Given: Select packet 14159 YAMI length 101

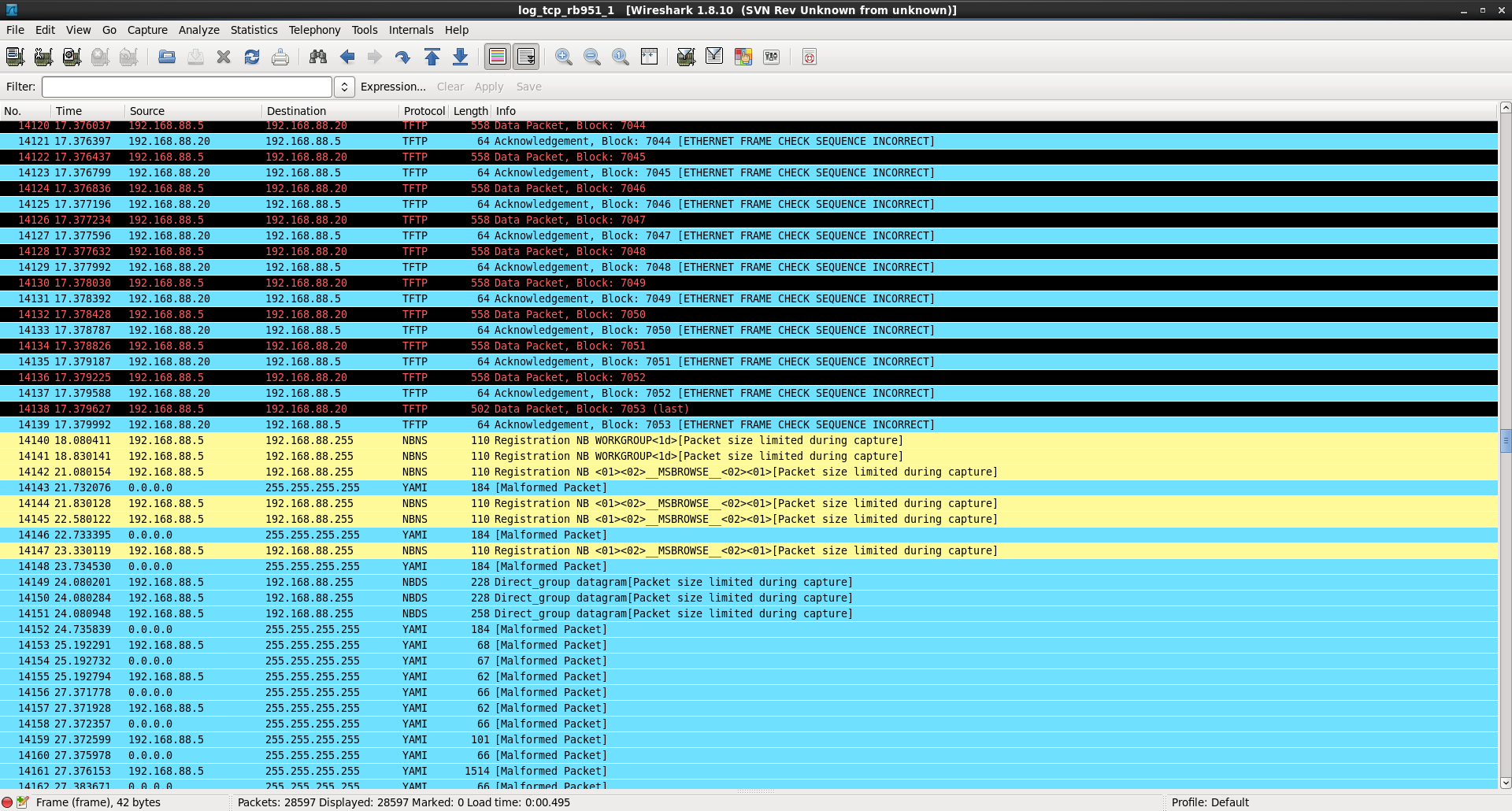Looking at the screenshot, I should click(748, 739).
